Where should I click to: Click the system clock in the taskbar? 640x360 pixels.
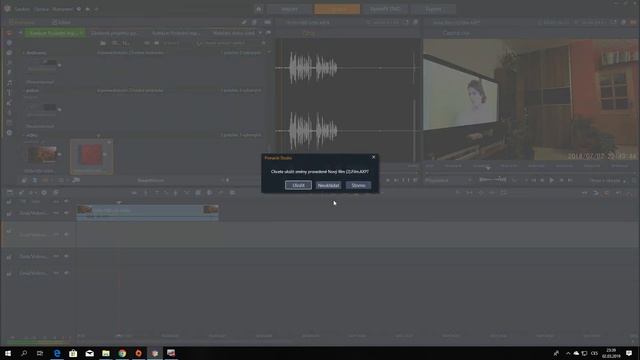611,353
